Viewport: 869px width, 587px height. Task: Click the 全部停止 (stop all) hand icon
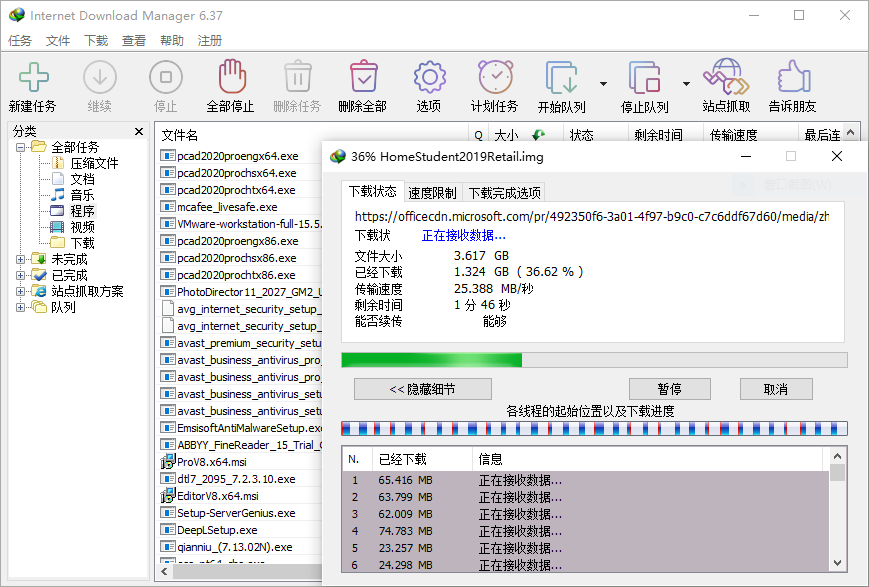tap(230, 79)
